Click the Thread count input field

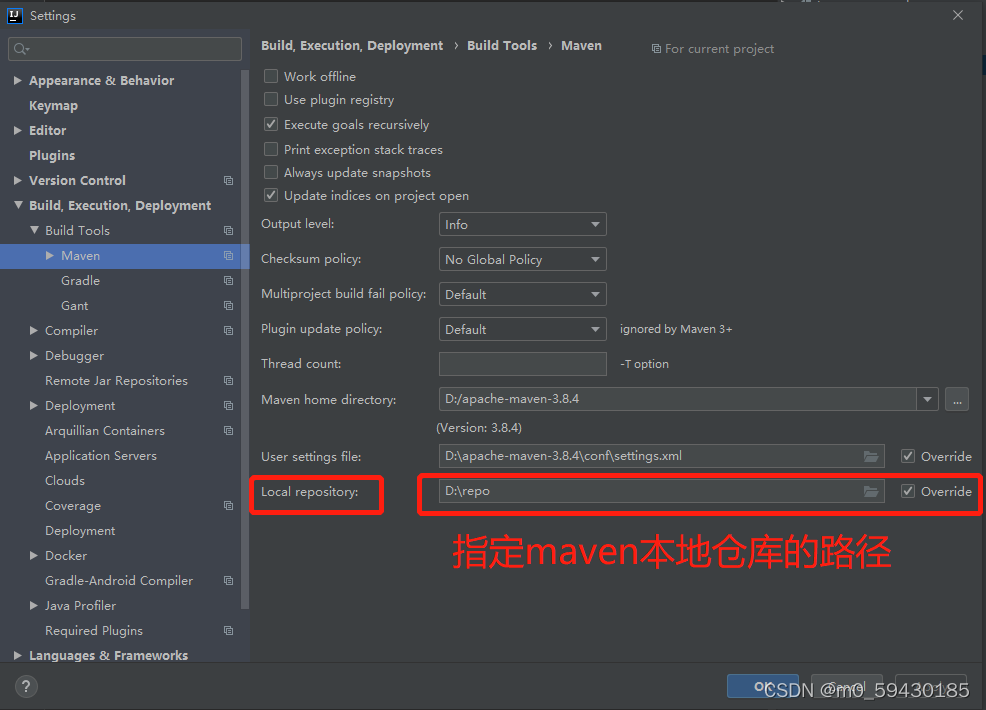(x=523, y=364)
